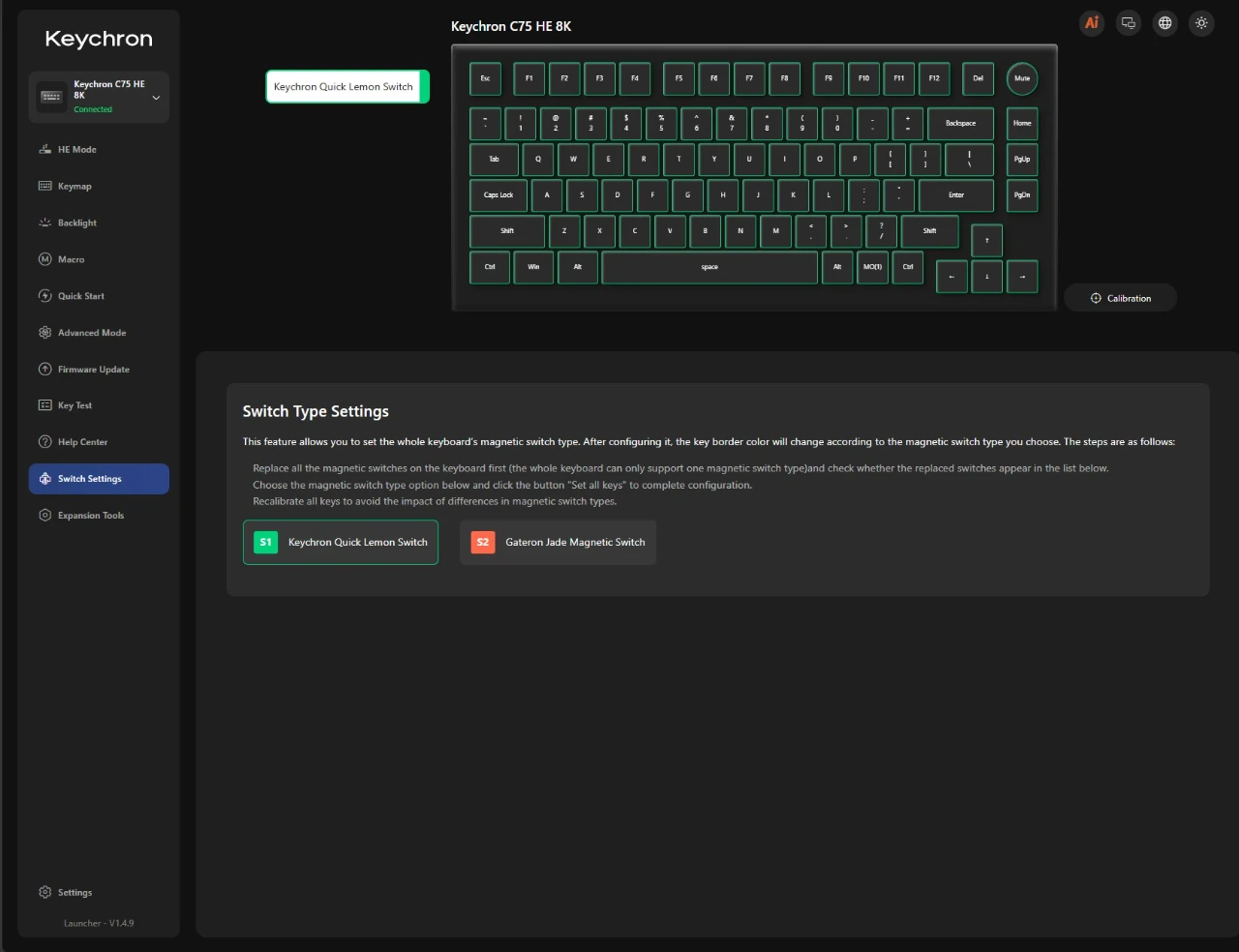The width and height of the screenshot is (1239, 952).
Task: Click the Keychron Quick Lemon Switch legend tag
Action: click(348, 87)
